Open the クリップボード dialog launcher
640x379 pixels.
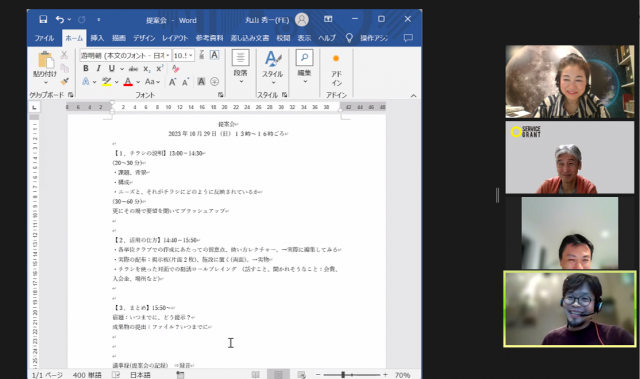[71, 95]
